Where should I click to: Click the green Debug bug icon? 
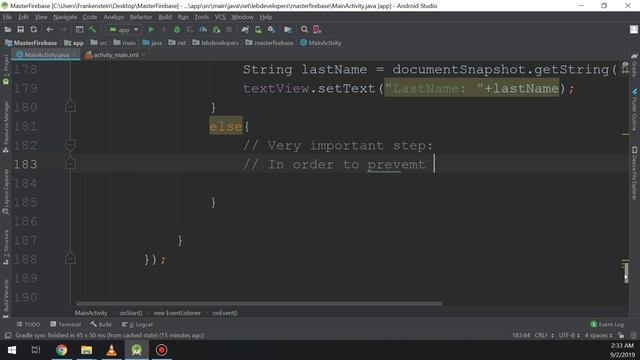(x=177, y=29)
